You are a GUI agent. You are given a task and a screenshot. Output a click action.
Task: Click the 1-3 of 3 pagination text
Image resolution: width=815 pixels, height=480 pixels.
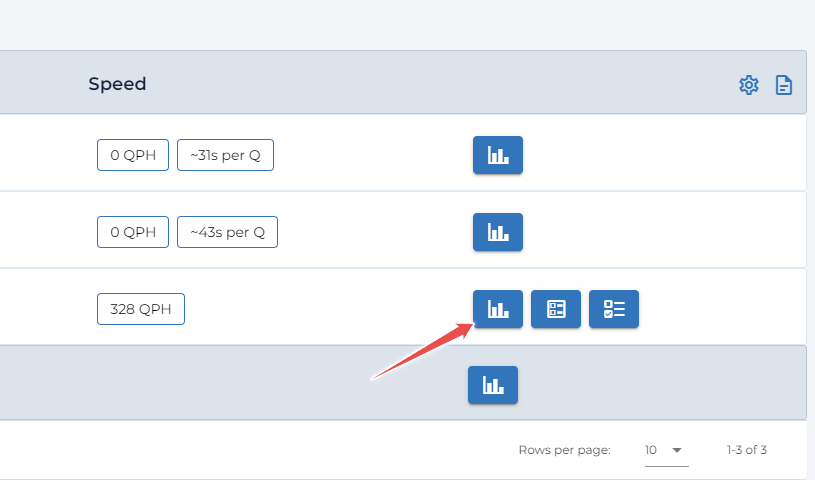tap(753, 450)
